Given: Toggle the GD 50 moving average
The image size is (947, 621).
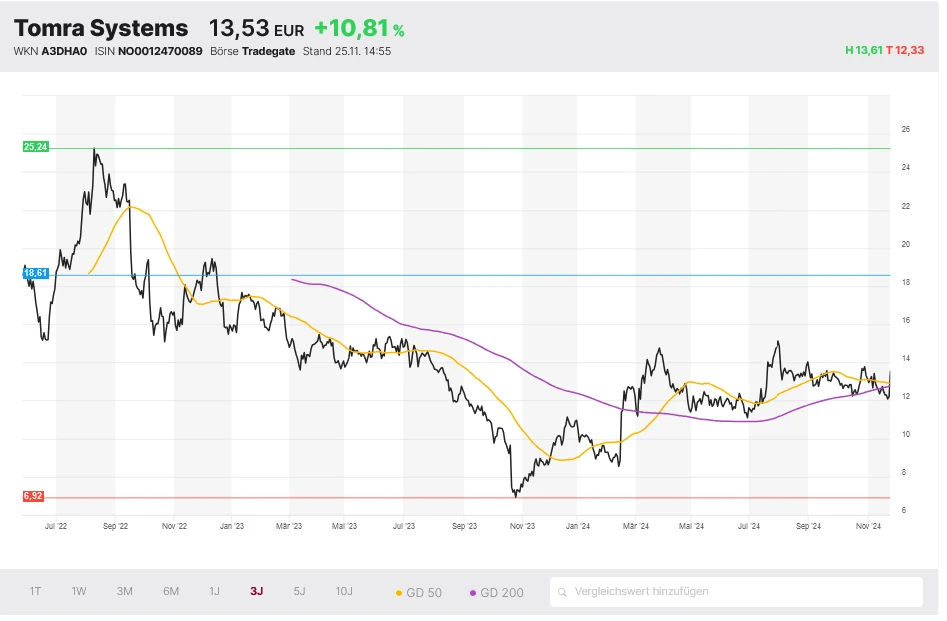Looking at the screenshot, I should point(419,592).
